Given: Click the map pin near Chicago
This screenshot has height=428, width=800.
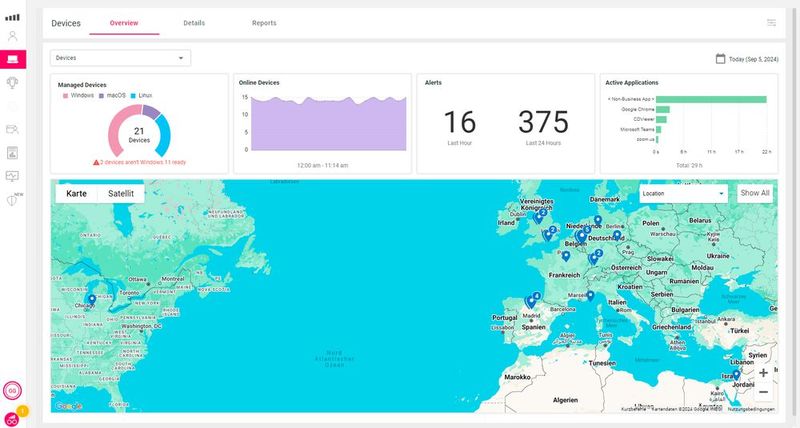Looking at the screenshot, I should click(92, 299).
